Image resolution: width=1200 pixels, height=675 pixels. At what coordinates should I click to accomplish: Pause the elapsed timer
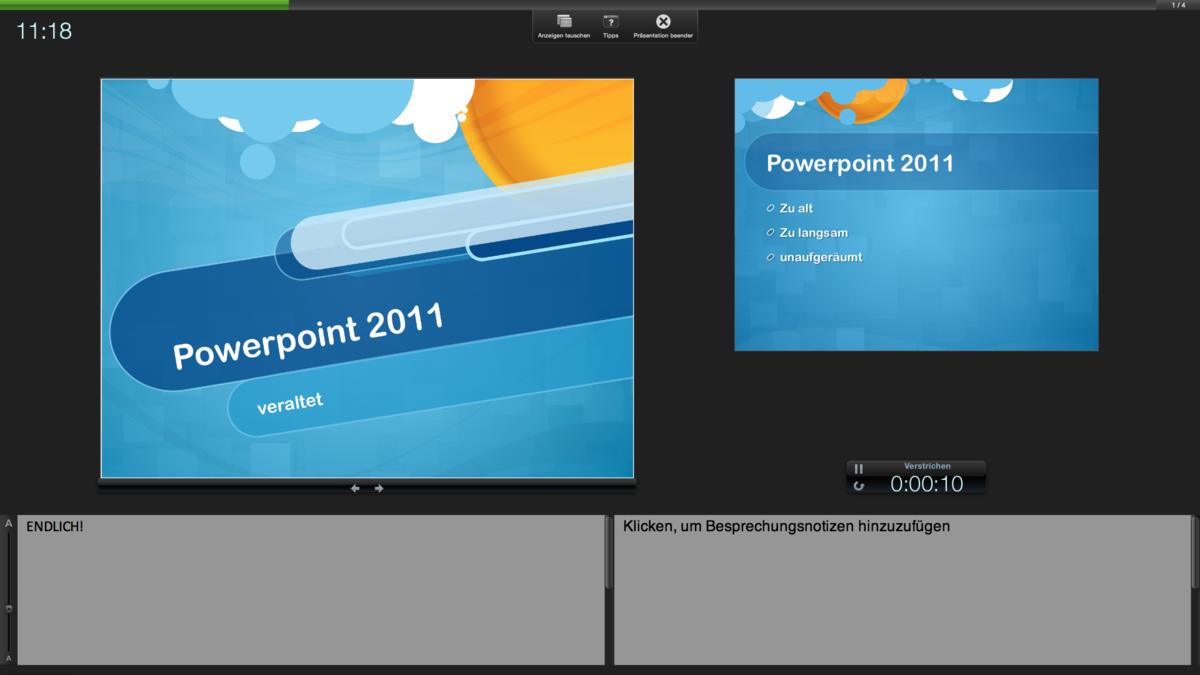(858, 468)
